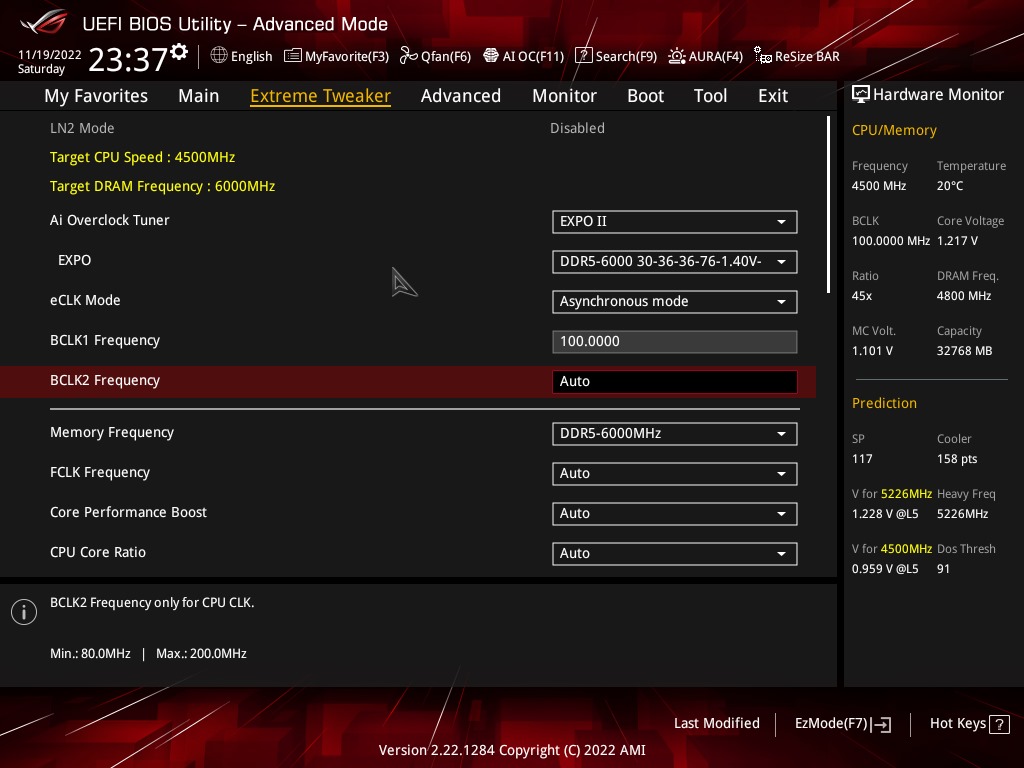Expand the eCLK Mode dropdown
This screenshot has height=768, width=1024.
click(675, 302)
